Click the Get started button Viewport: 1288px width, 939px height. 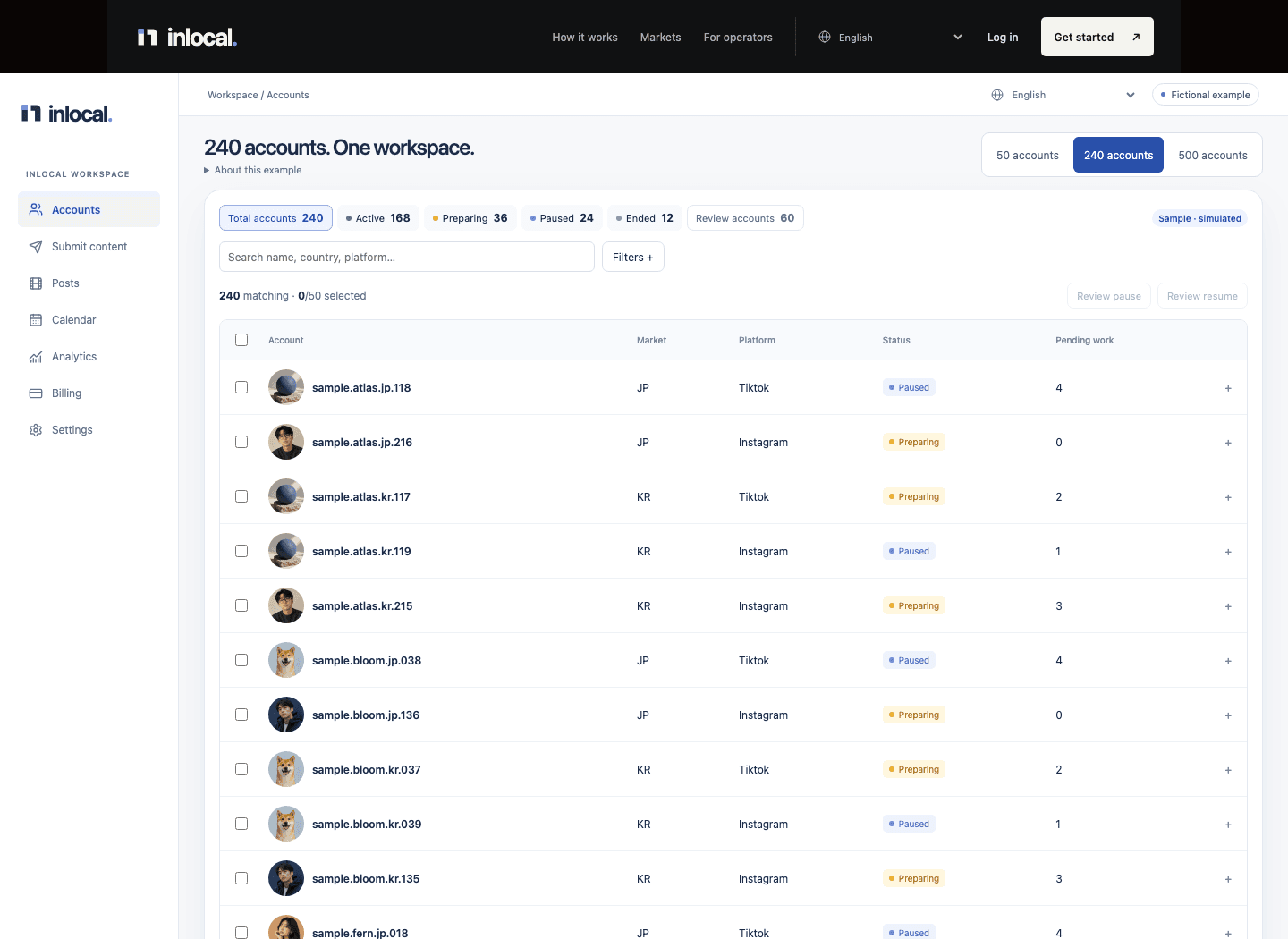(x=1097, y=37)
